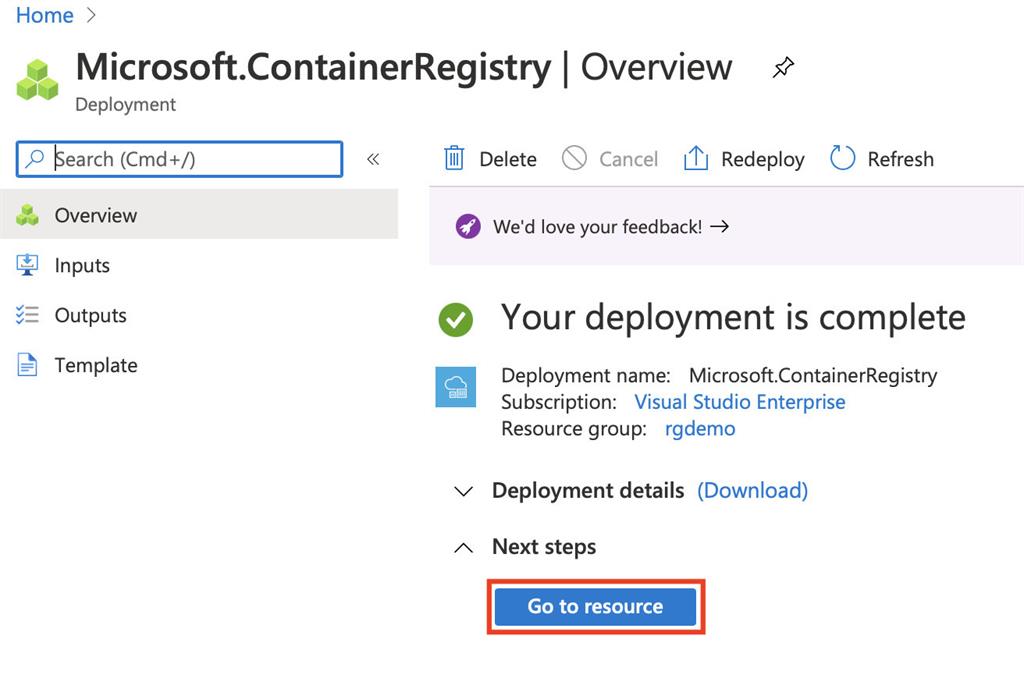Pin the deployment using the pin icon
Viewport: 1024px width, 696px height.
pyautogui.click(x=782, y=66)
